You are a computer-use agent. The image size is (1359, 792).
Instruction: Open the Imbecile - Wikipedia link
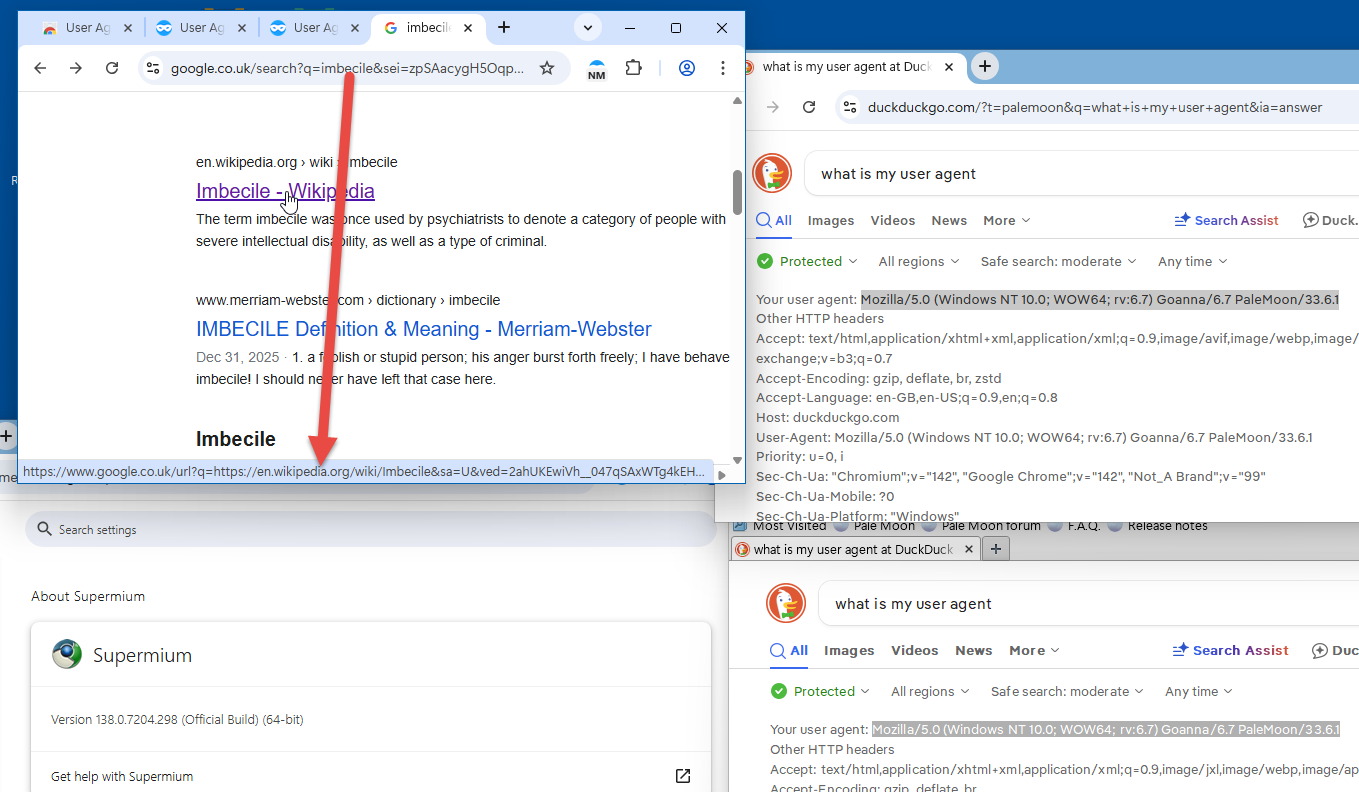(285, 191)
